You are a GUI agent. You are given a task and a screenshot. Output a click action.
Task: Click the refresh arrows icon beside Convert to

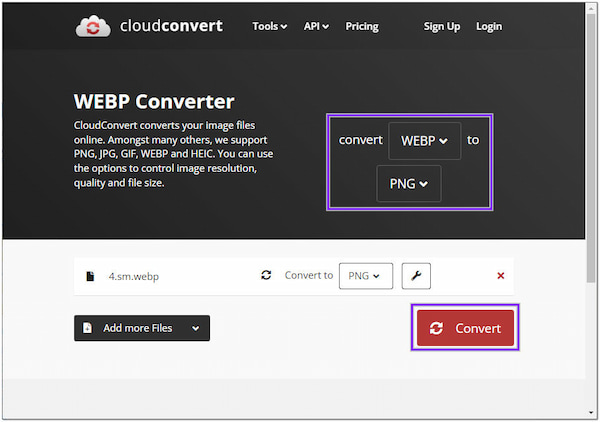coord(266,275)
